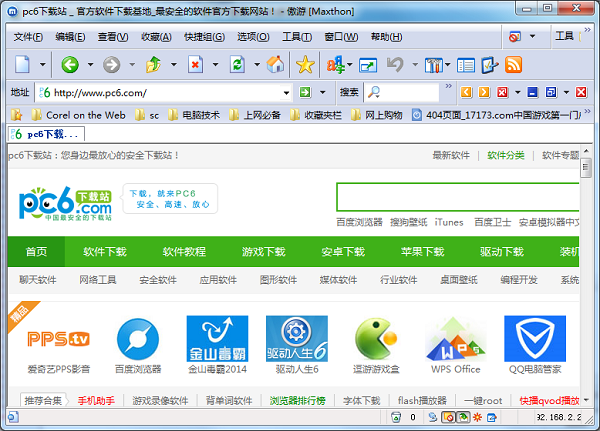Expand the Back history dropdown arrow
Viewport: 600px width, 431px height.
90,64
